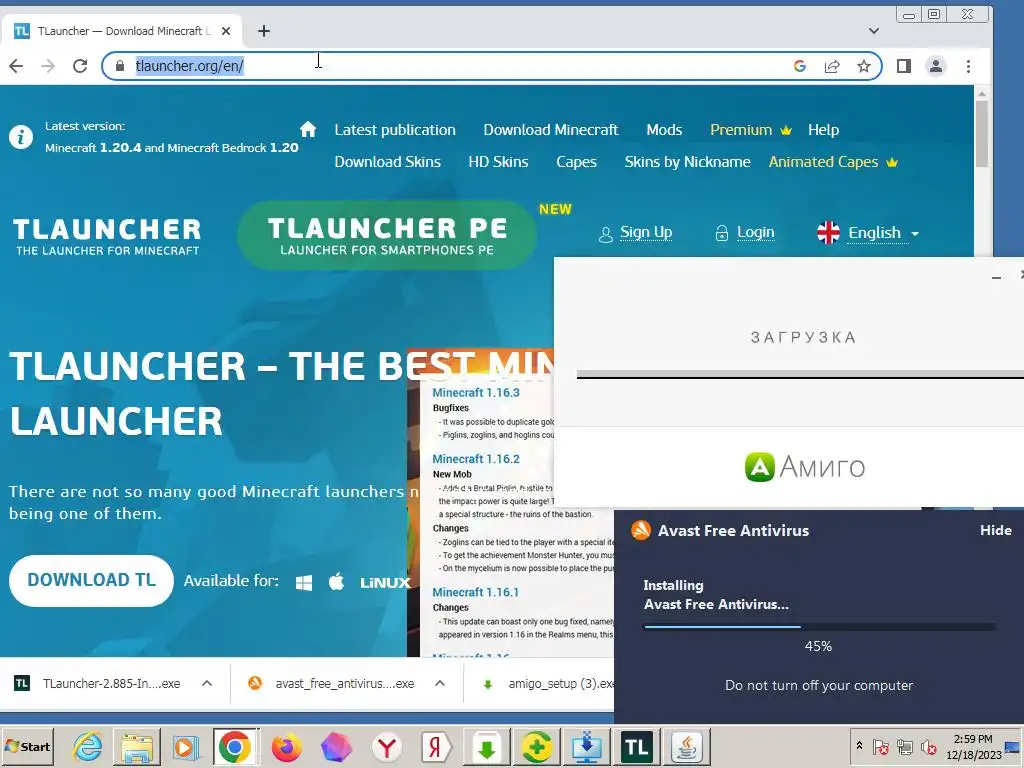
Task: Open Latest publication menu item
Action: point(395,130)
